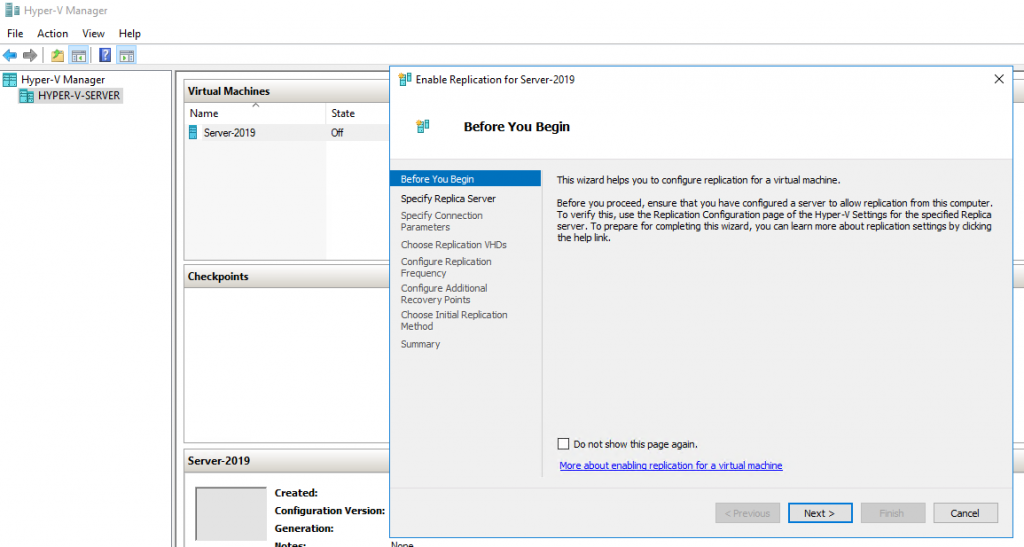Click the disabled Previous button

coord(747,513)
